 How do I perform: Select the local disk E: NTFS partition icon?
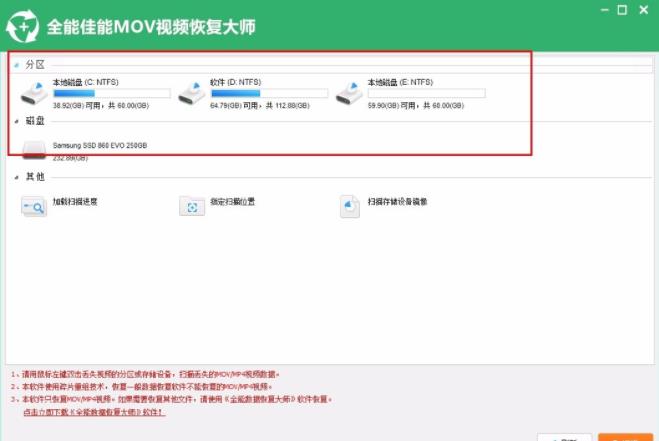coord(348,93)
